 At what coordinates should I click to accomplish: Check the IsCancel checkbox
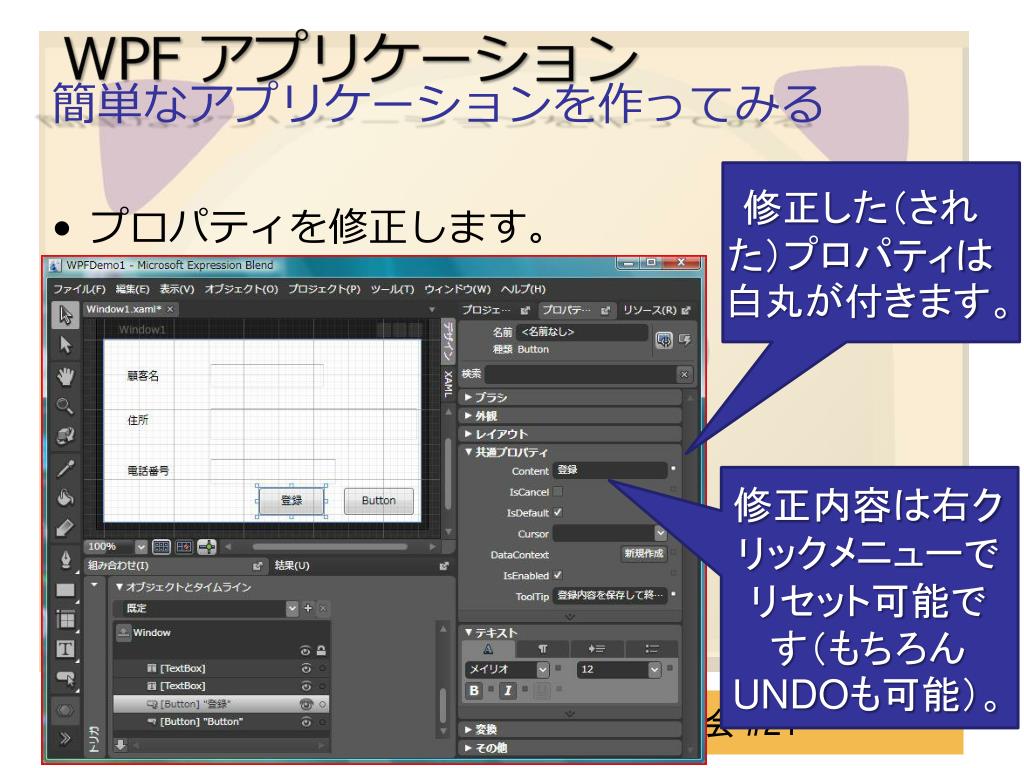(x=558, y=492)
